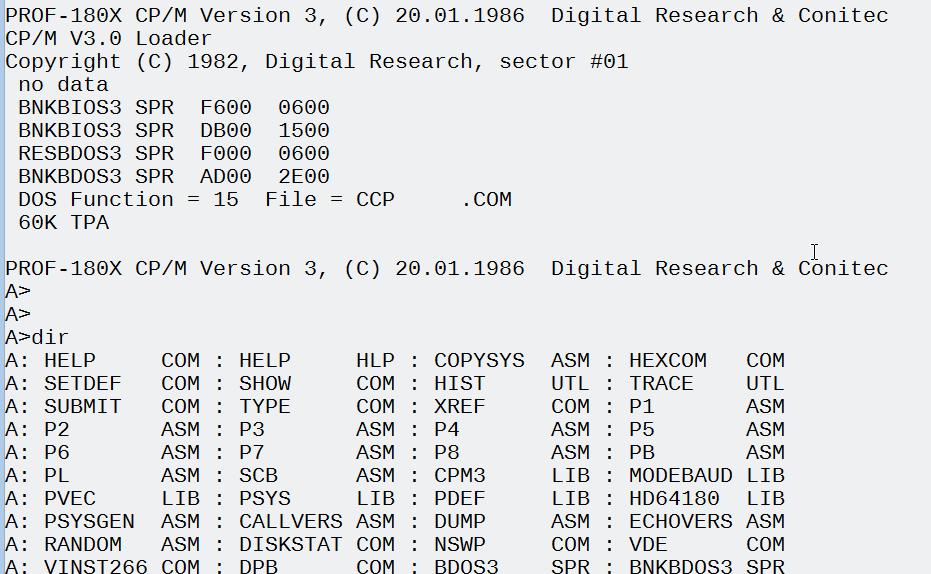Click the MODEBAUD LIB file entry
The height and width of the screenshot is (574, 931).
click(x=706, y=476)
